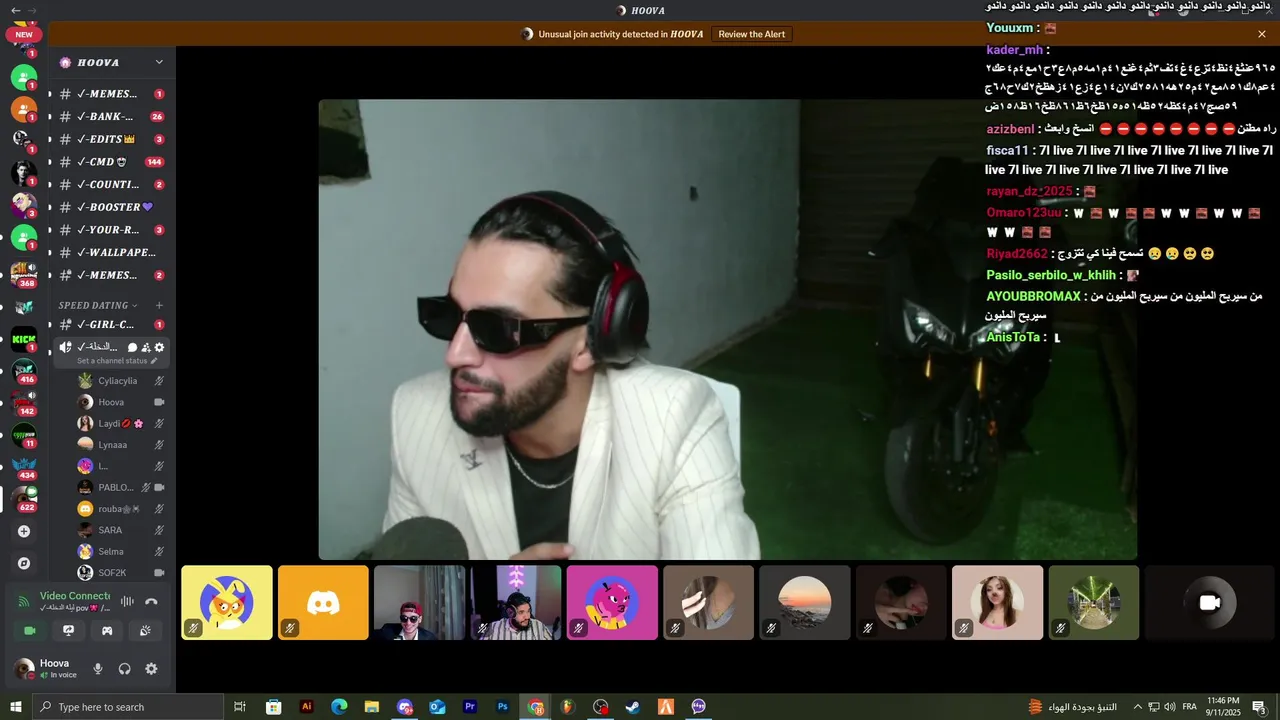1280x720 pixels.
Task: Open Premiere Pro from the taskbar
Action: point(470,707)
